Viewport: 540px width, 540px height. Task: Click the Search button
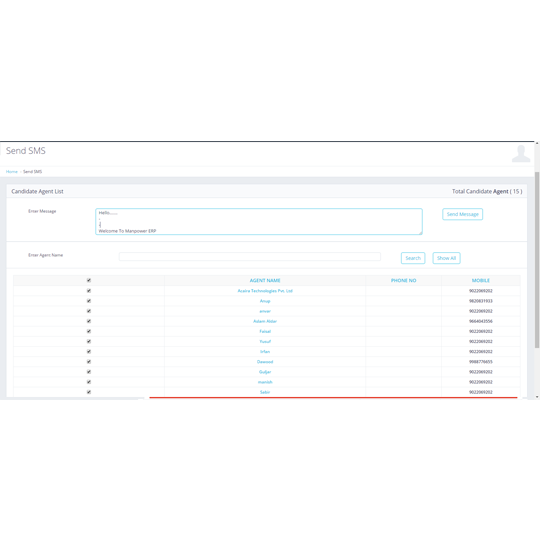click(x=413, y=258)
